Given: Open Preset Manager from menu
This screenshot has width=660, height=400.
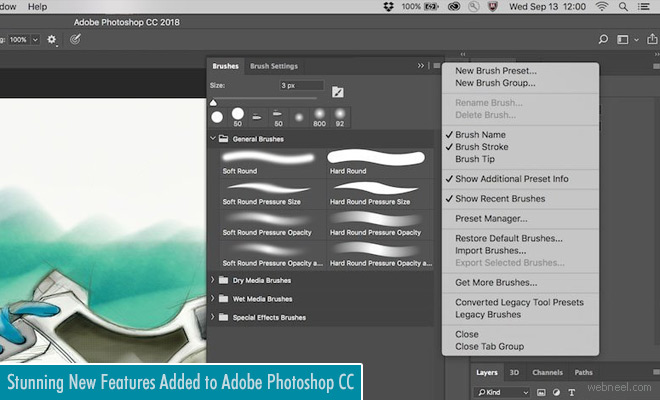Looking at the screenshot, I should (491, 219).
